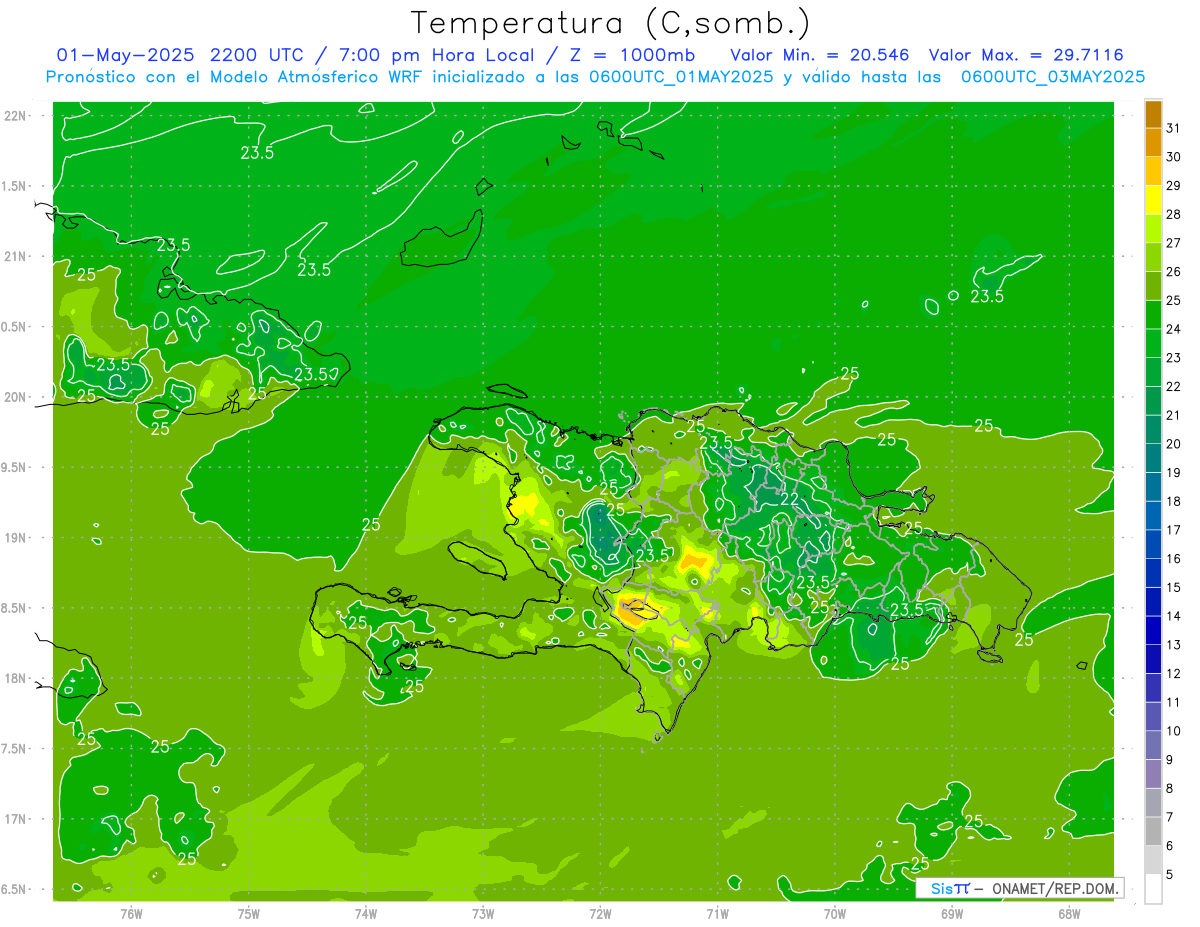This screenshot has width=1200, height=927.
Task: Click the 20N latitude axis label
Action: (16, 397)
